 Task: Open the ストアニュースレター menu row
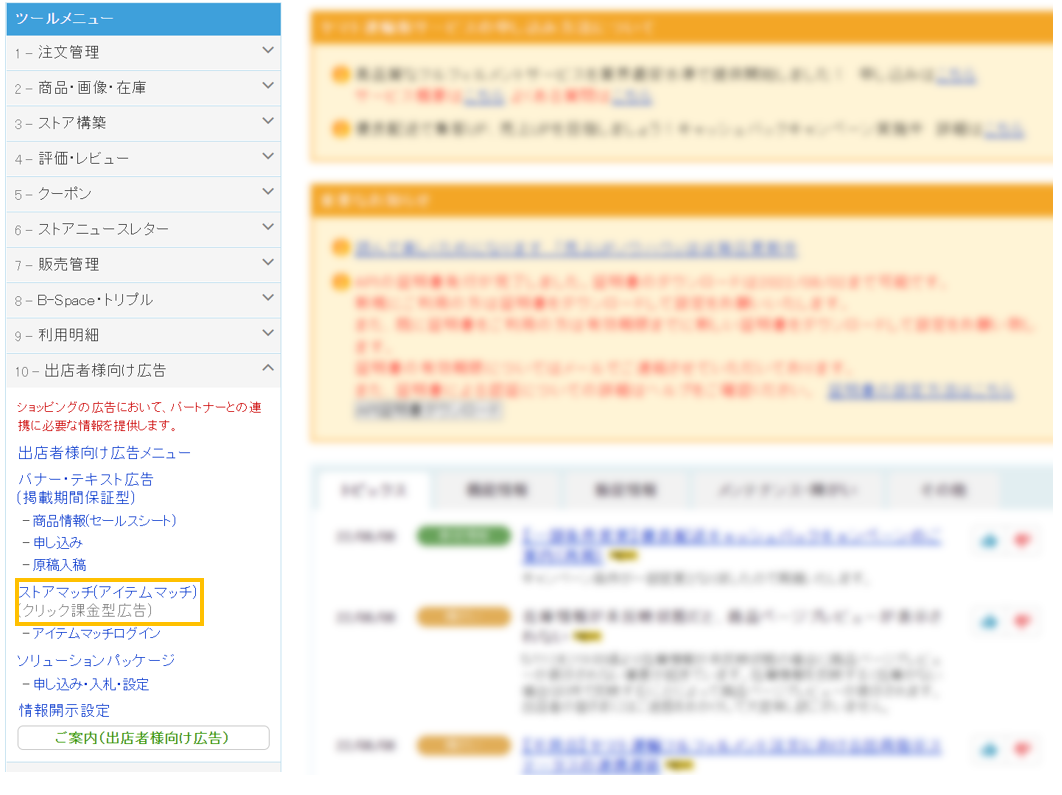[144, 229]
